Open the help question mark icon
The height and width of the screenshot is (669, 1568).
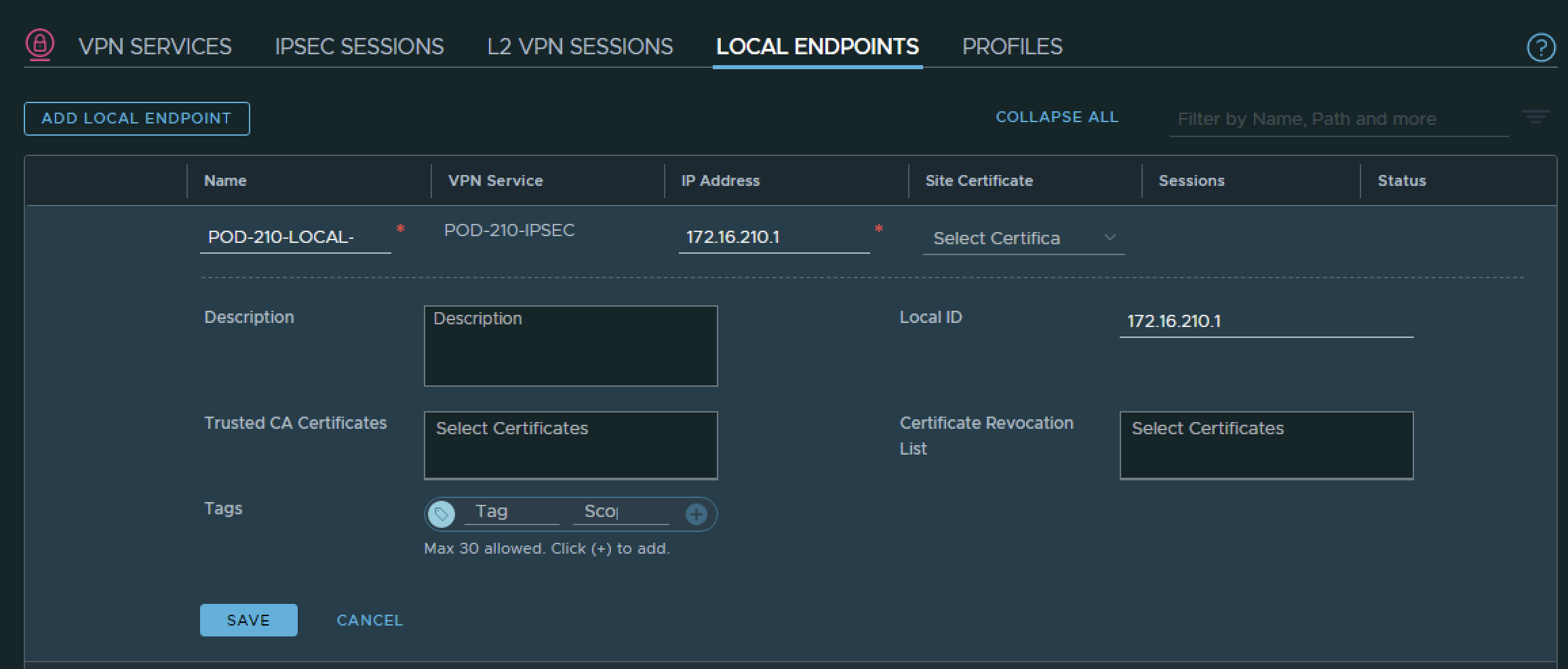coord(1540,47)
